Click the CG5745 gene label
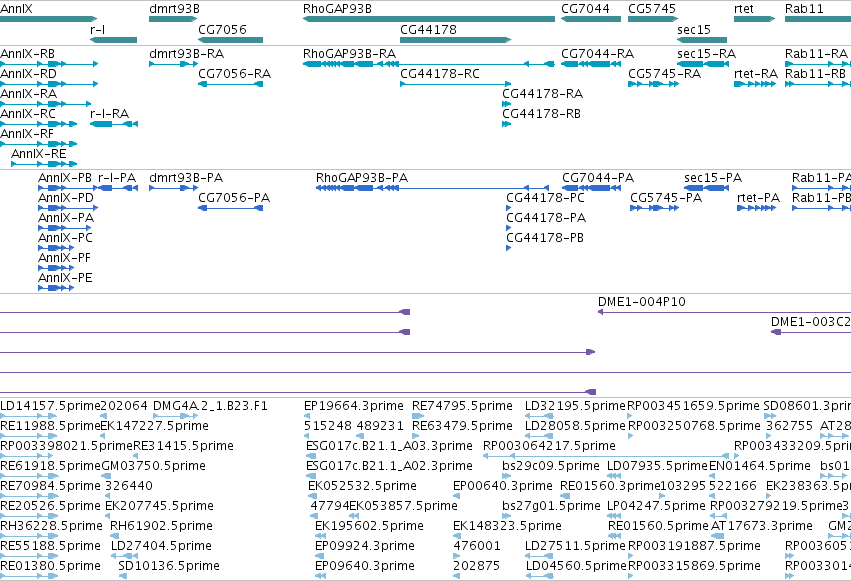The image size is (851, 581). click(652, 9)
